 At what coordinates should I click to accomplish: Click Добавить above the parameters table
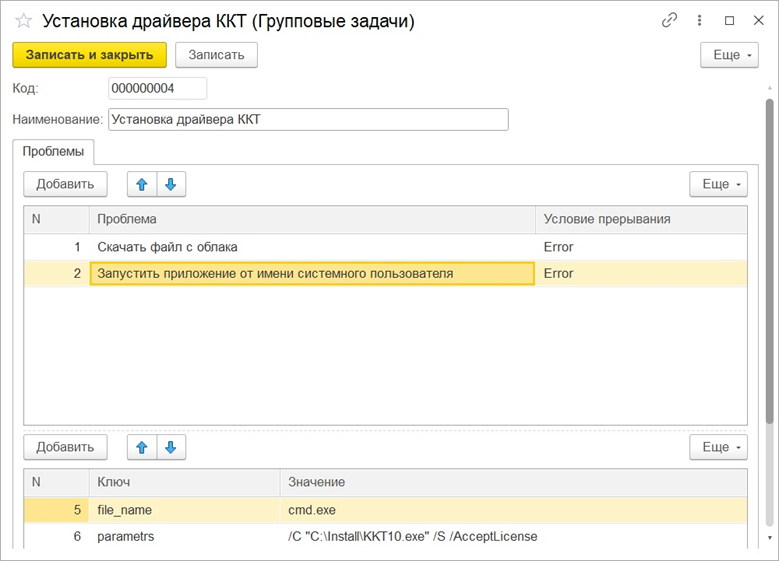tap(65, 447)
